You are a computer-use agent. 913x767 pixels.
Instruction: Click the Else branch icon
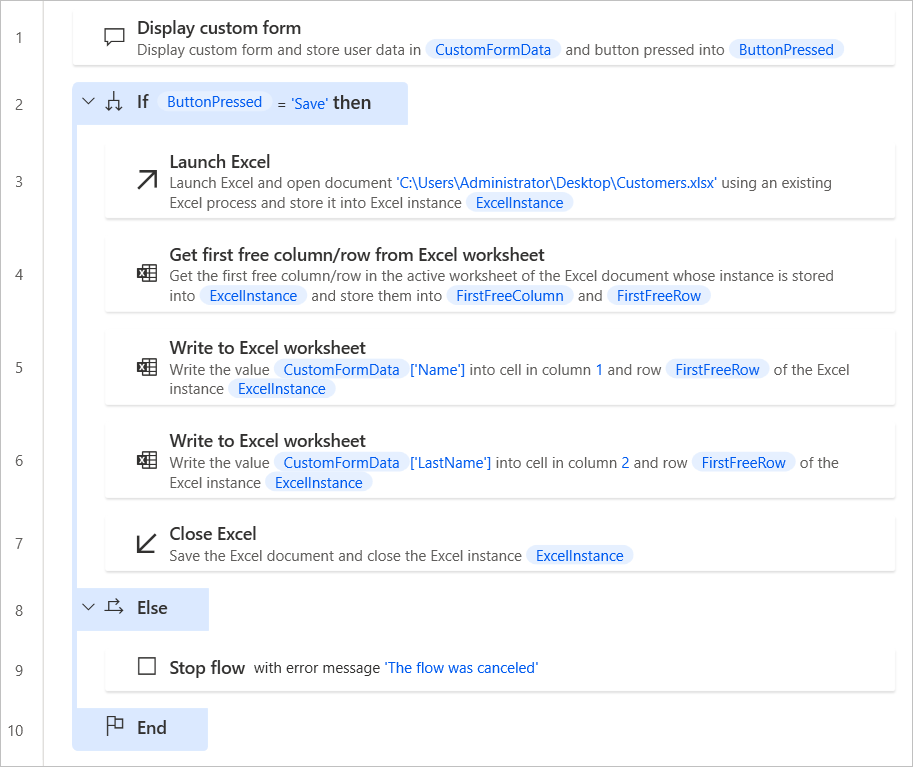tap(114, 607)
